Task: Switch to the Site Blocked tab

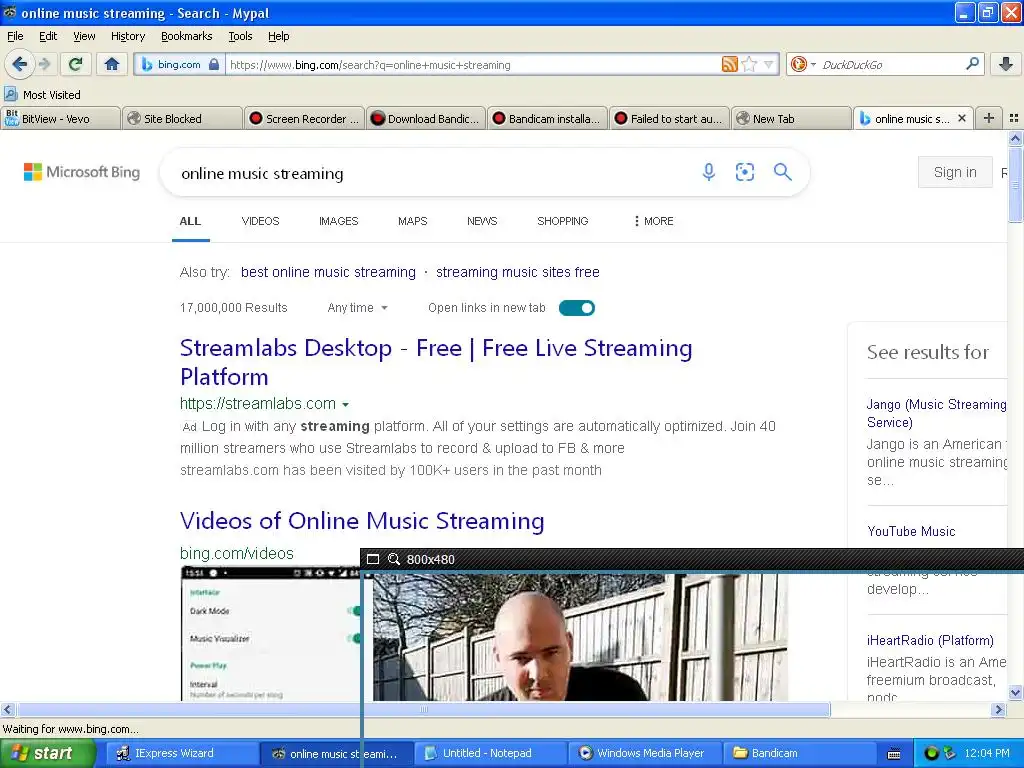Action: [x=182, y=118]
